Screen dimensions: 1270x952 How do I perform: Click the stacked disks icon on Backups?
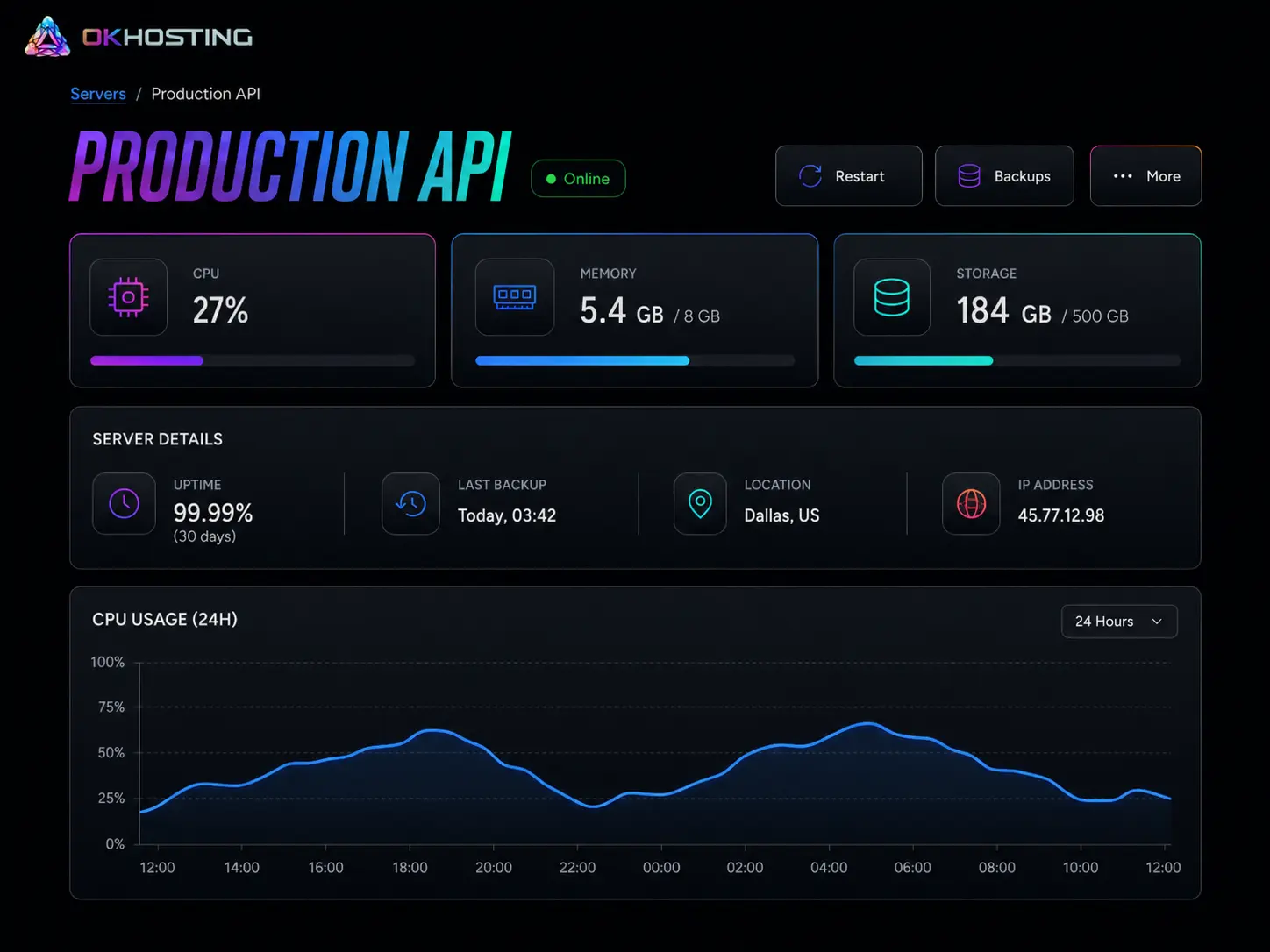tap(969, 176)
